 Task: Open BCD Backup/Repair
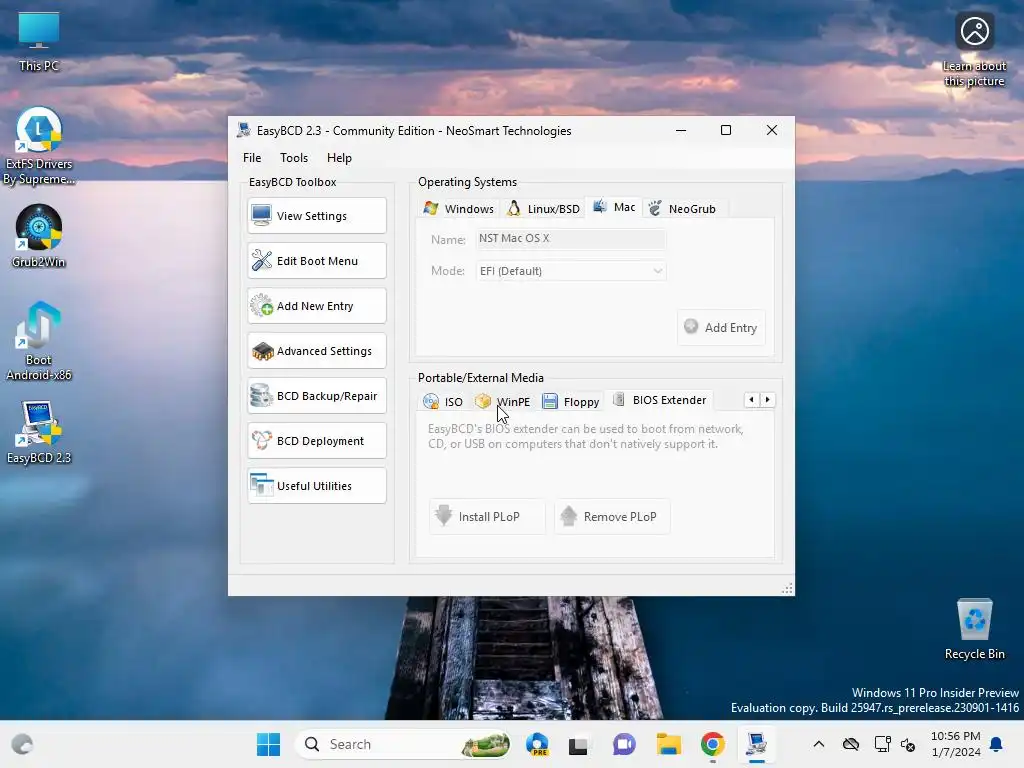317,396
